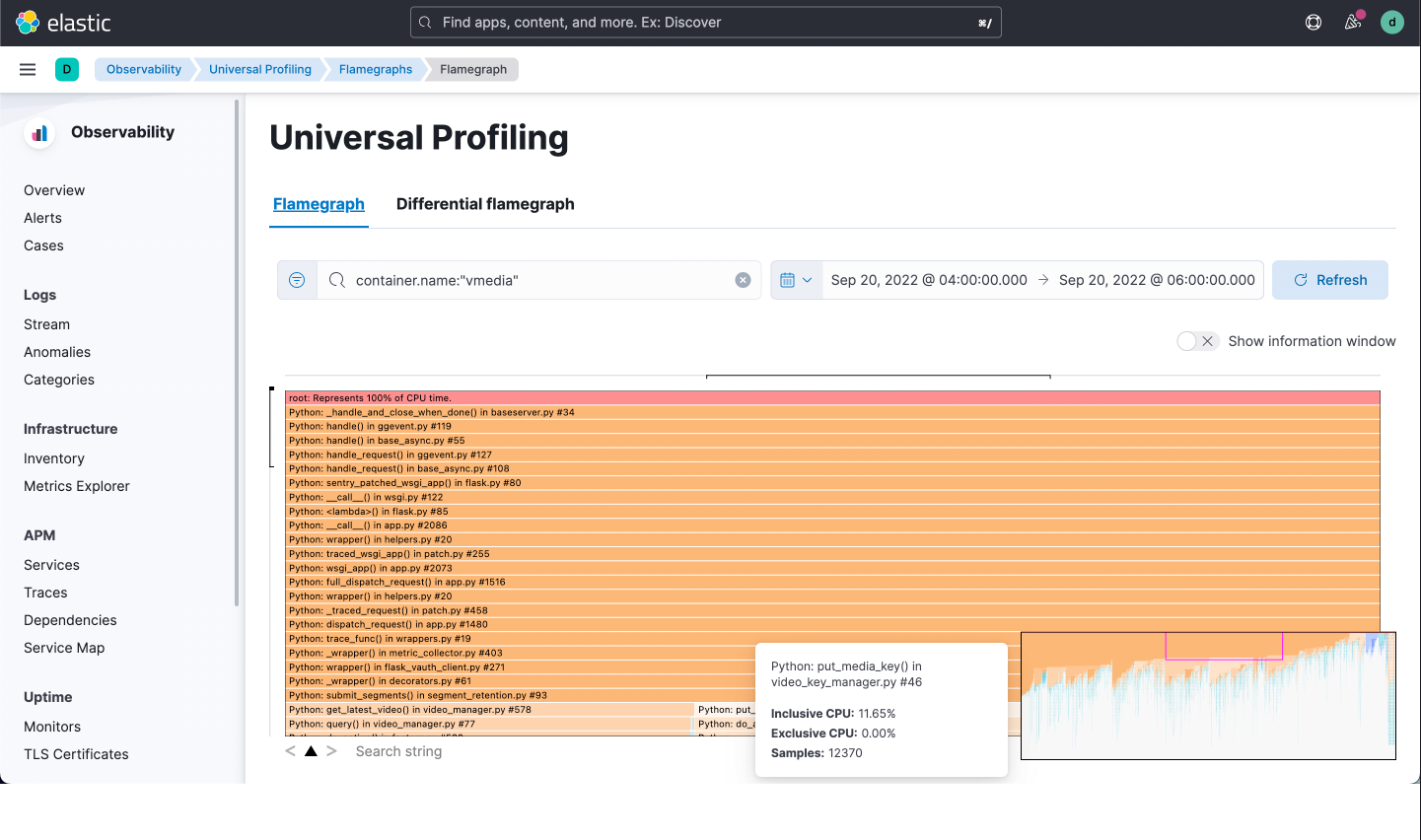Switch to Differential flamegraph tab
Image resolution: width=1421 pixels, height=840 pixels.
(485, 204)
